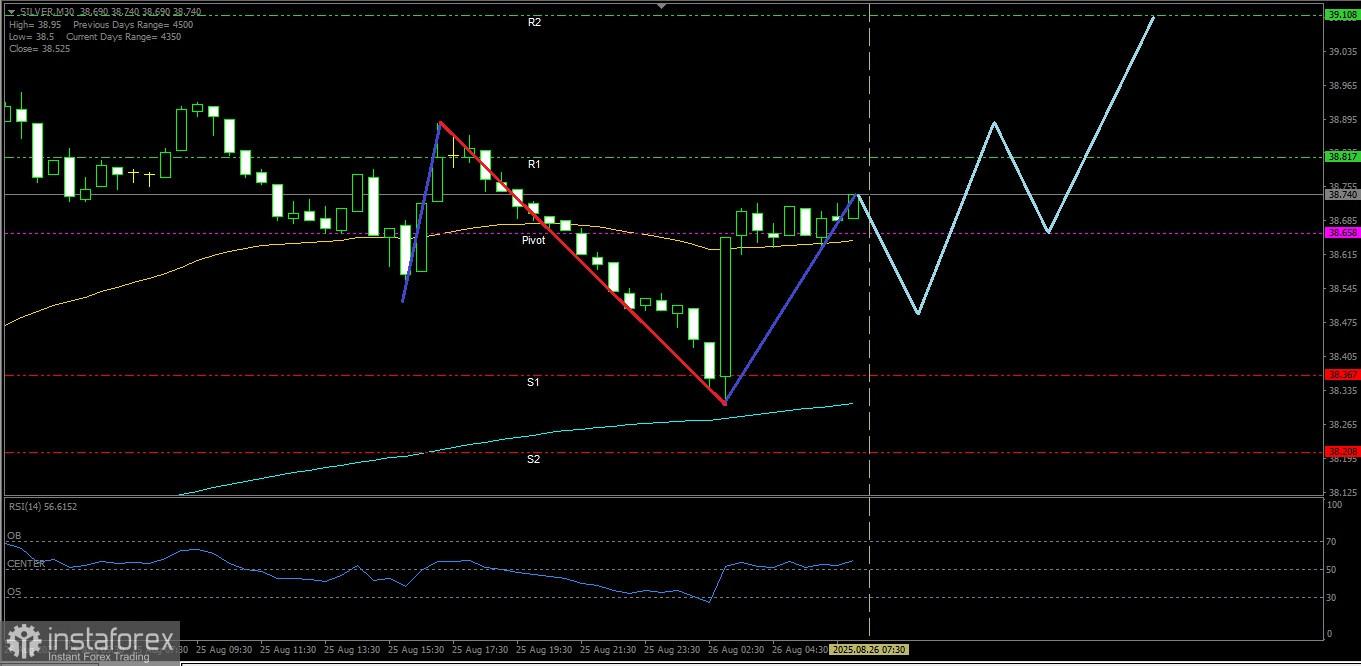Viewport: 1361px width, 666px height.
Task: Click the 38.545 price axis value
Action: pyautogui.click(x=1342, y=288)
